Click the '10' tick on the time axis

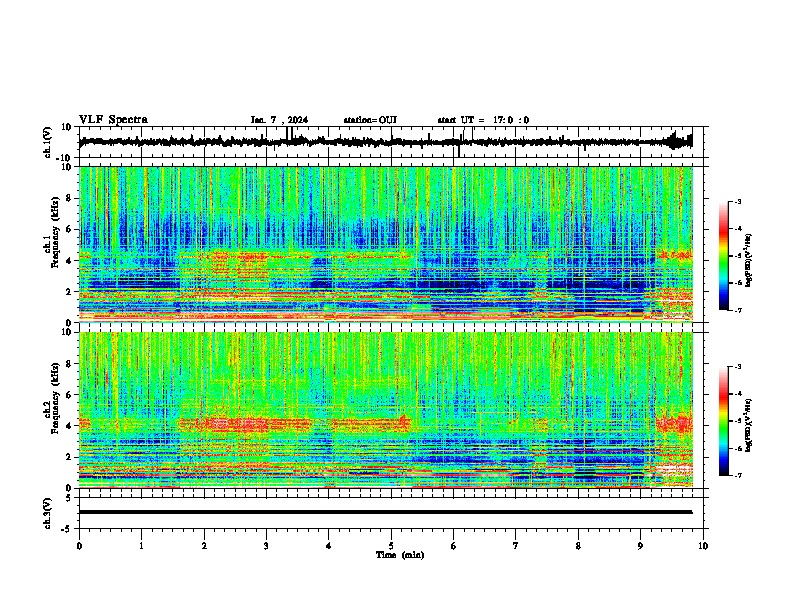click(x=703, y=546)
